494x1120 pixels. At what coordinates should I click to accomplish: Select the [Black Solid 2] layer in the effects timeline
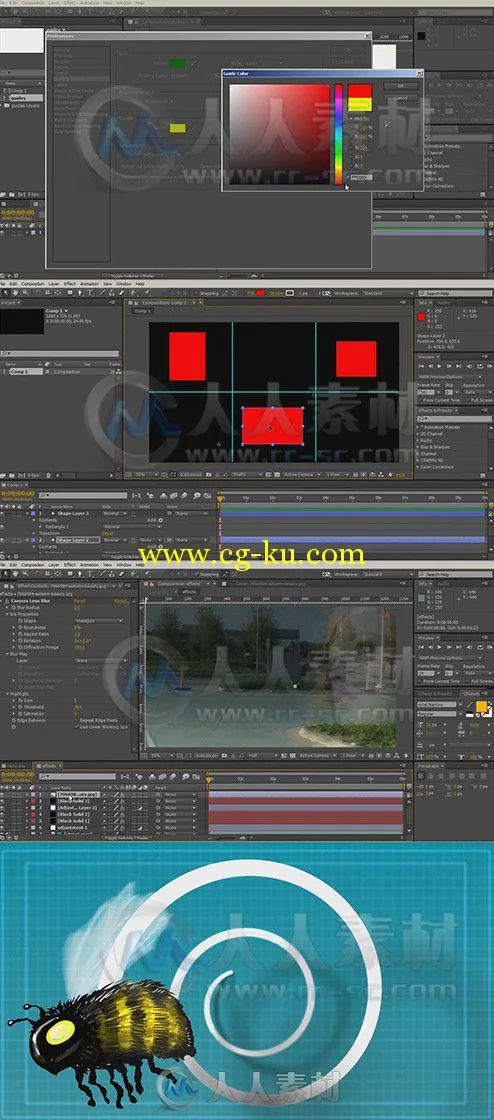point(73,814)
